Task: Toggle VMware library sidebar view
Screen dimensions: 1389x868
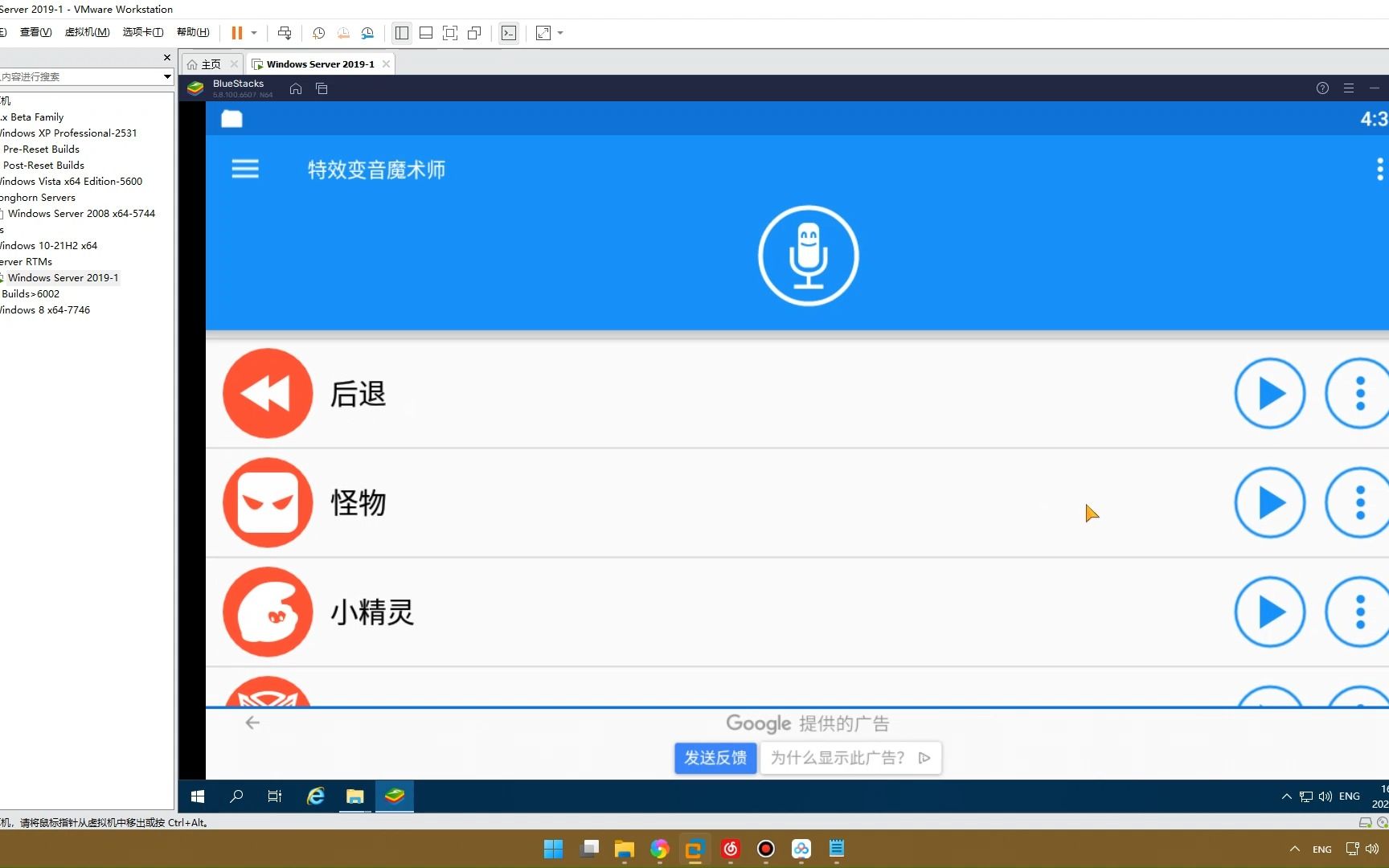Action: point(402,33)
